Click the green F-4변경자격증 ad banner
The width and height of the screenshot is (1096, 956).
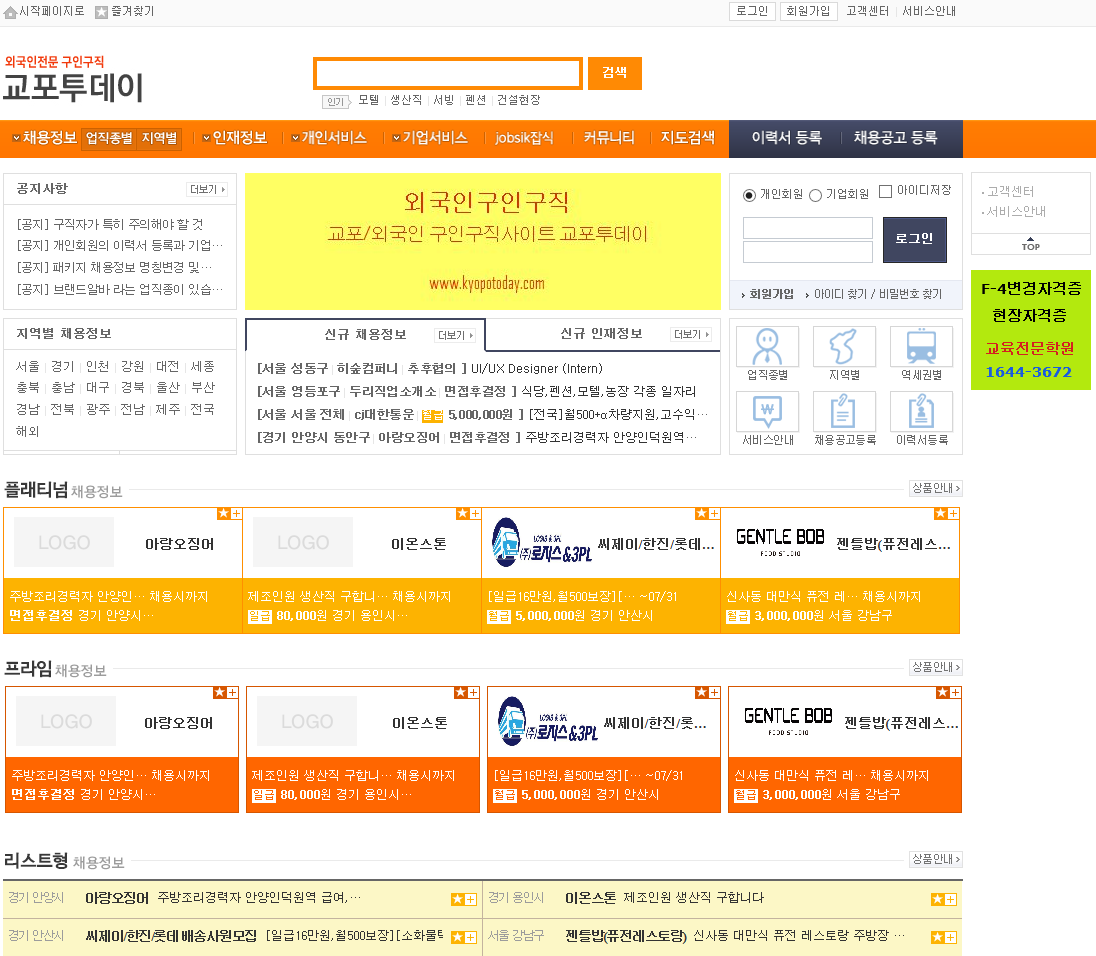click(1030, 330)
